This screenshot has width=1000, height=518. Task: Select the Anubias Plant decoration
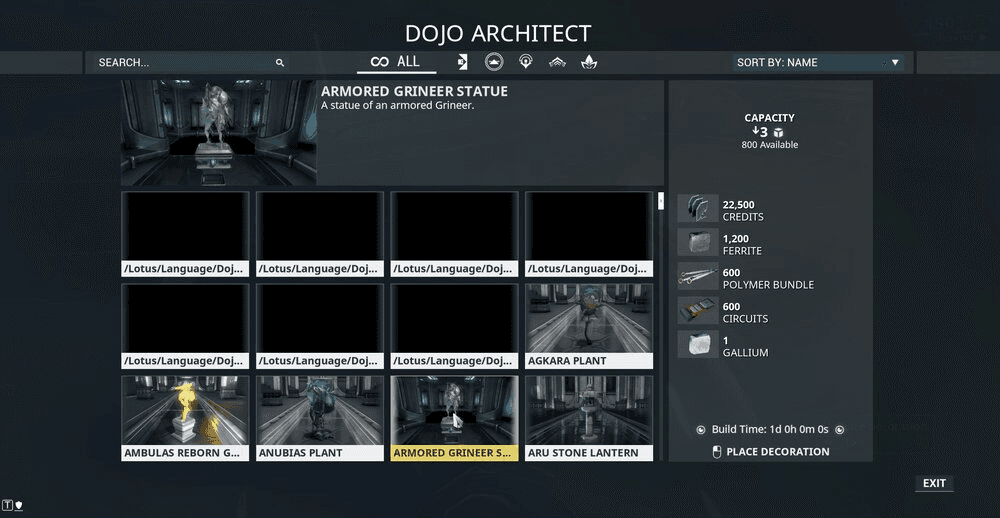[320, 418]
